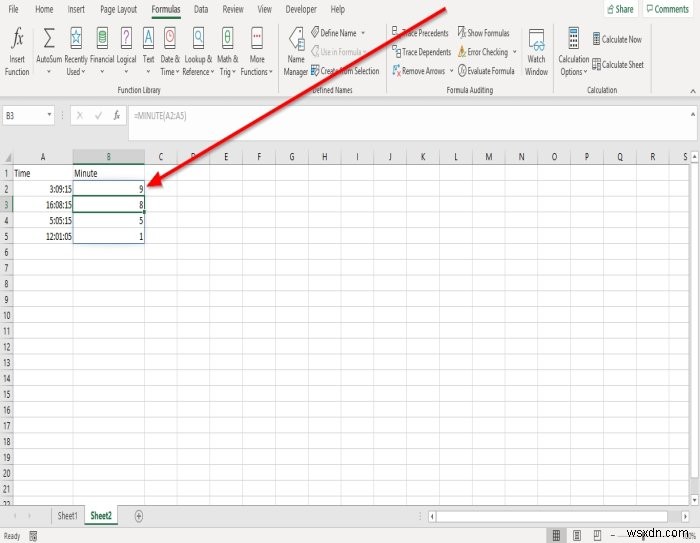Switch to Sheet1 tab
Image resolution: width=700 pixels, height=543 pixels.
pyautogui.click(x=67, y=516)
